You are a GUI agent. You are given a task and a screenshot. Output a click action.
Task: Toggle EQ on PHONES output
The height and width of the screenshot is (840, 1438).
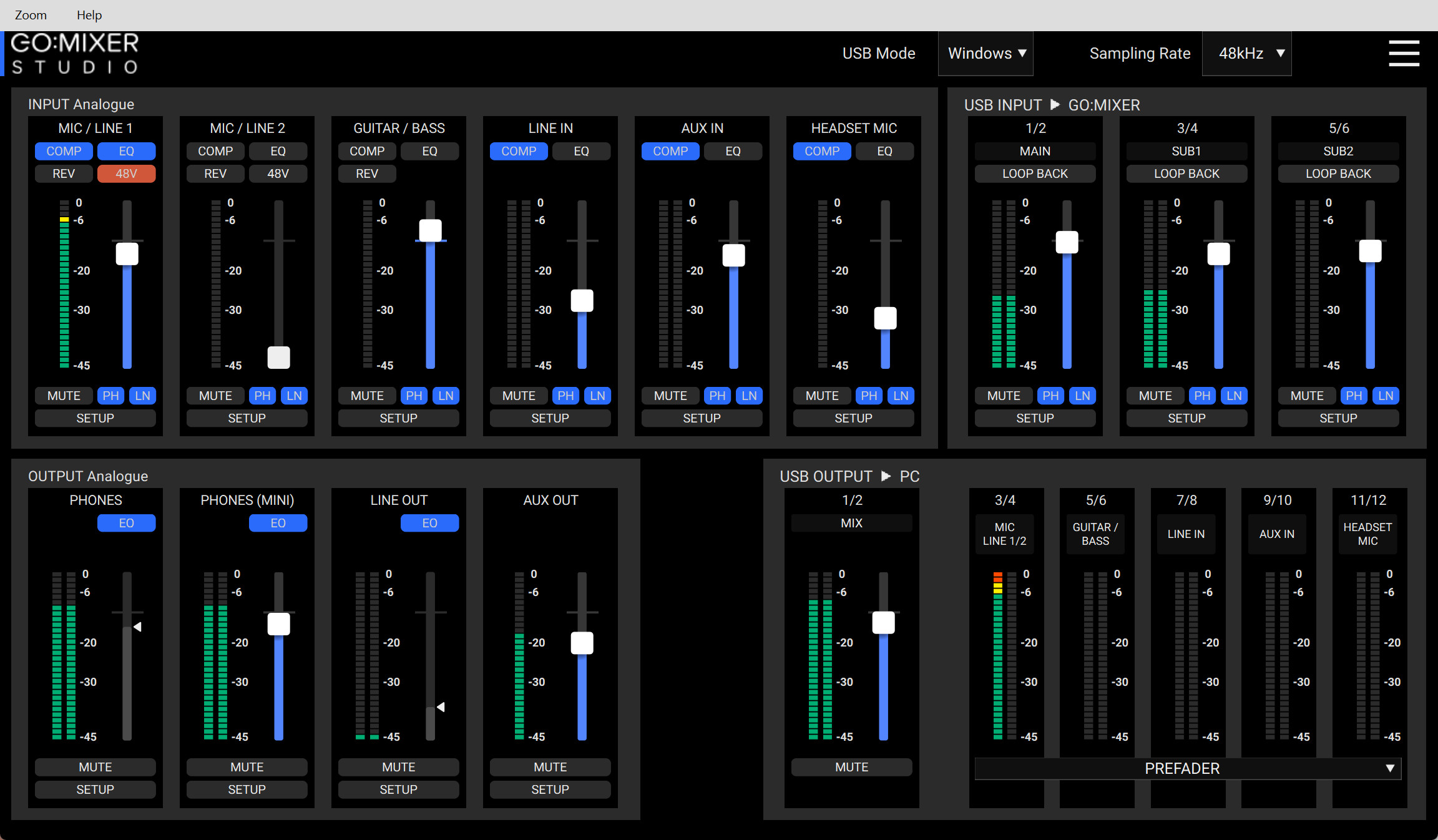coord(126,523)
